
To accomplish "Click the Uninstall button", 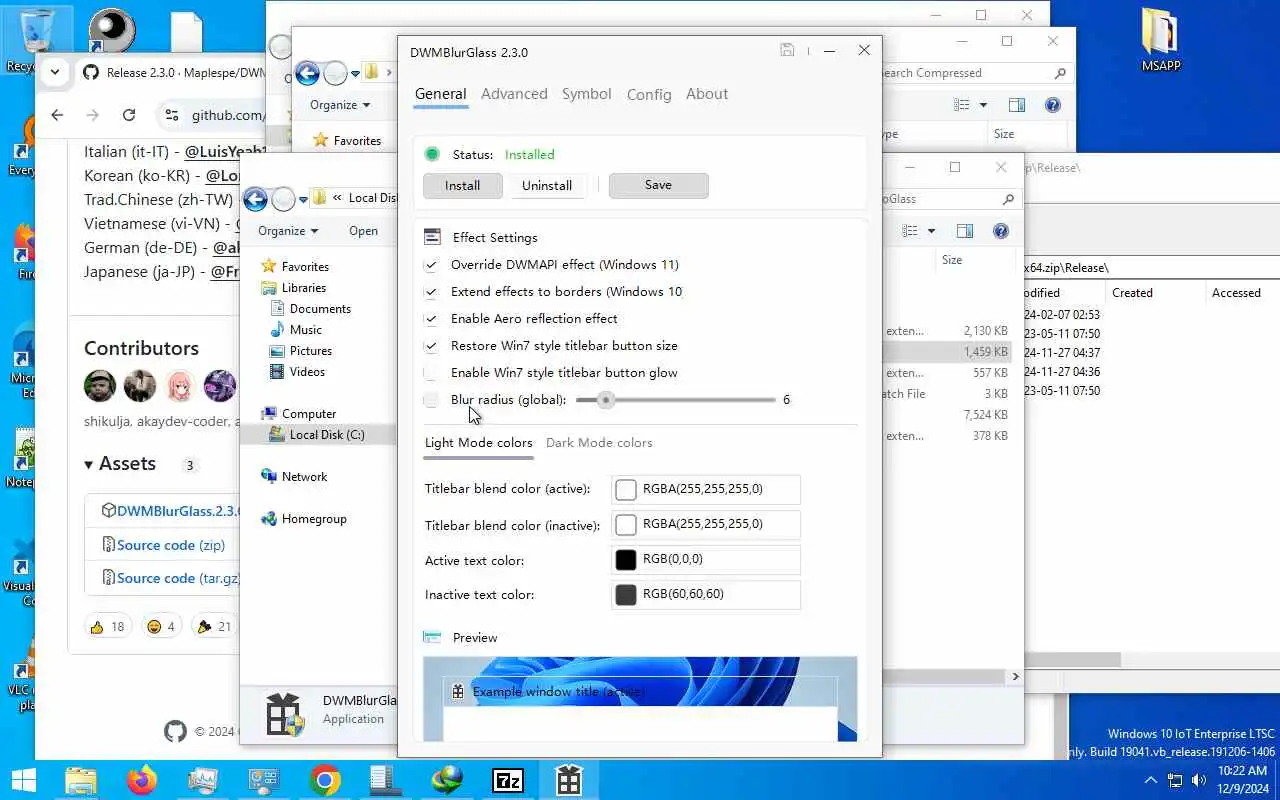I will tap(547, 185).
